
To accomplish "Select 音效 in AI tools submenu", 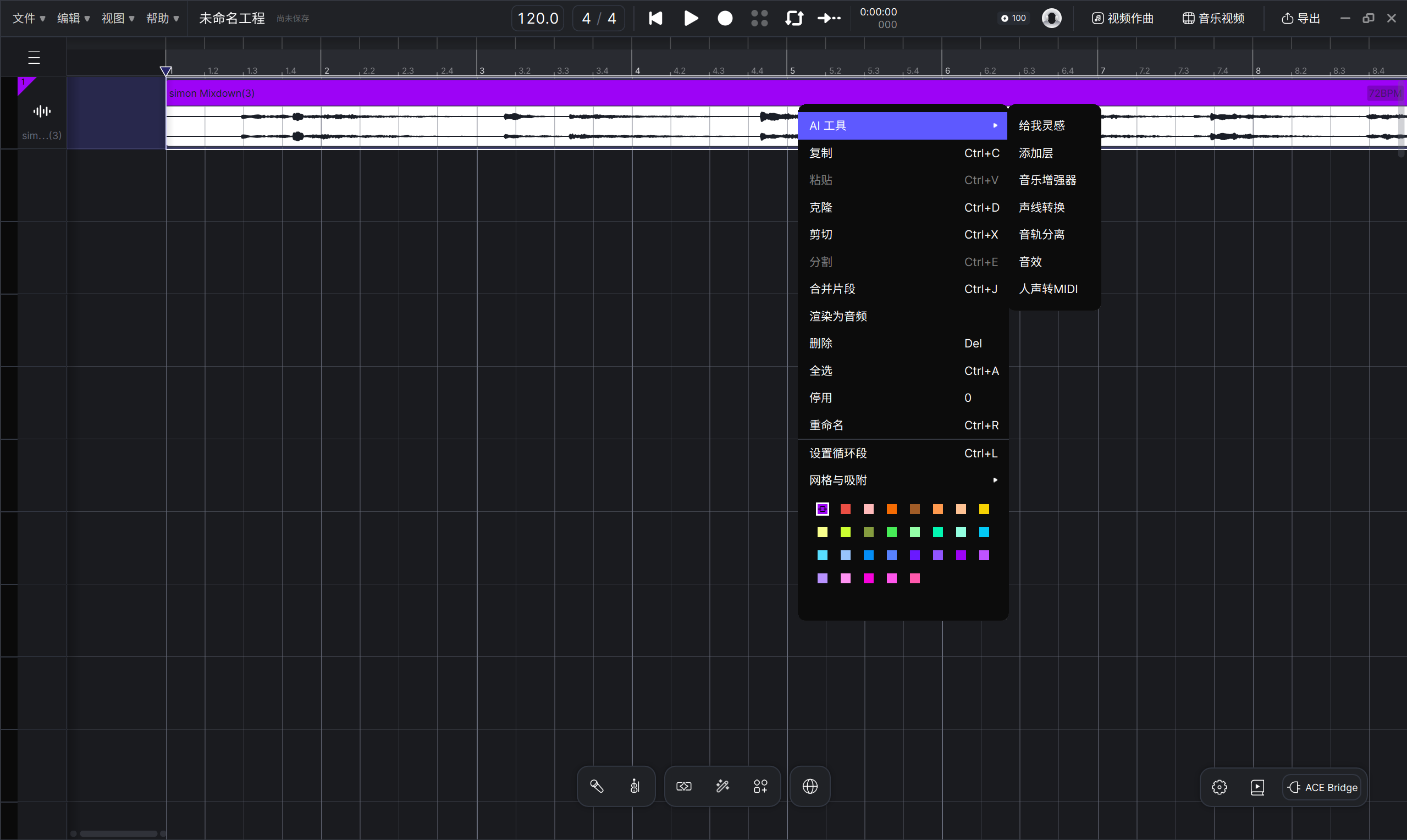I will (1055, 262).
